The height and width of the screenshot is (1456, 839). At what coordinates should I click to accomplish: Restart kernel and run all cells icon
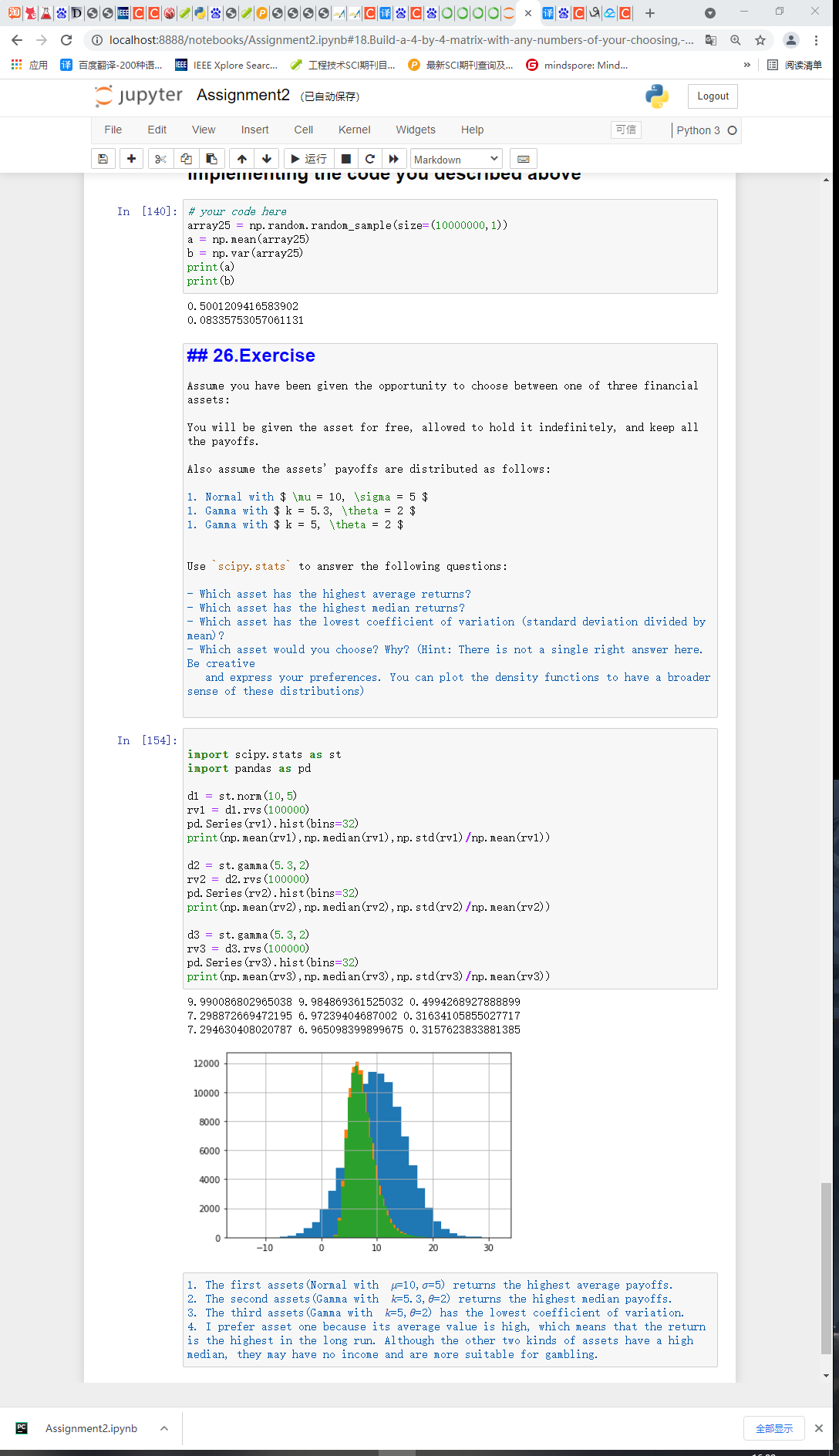394,159
